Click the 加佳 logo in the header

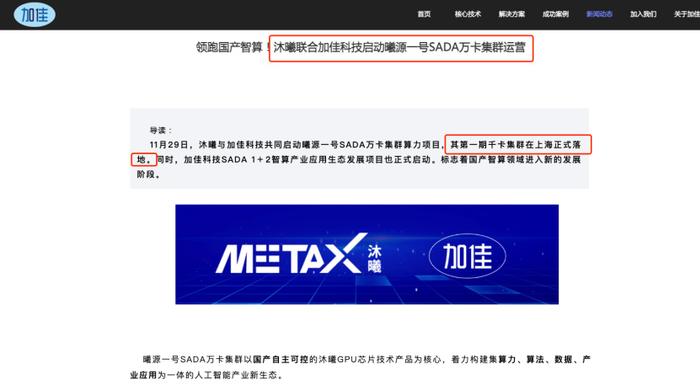pos(34,14)
